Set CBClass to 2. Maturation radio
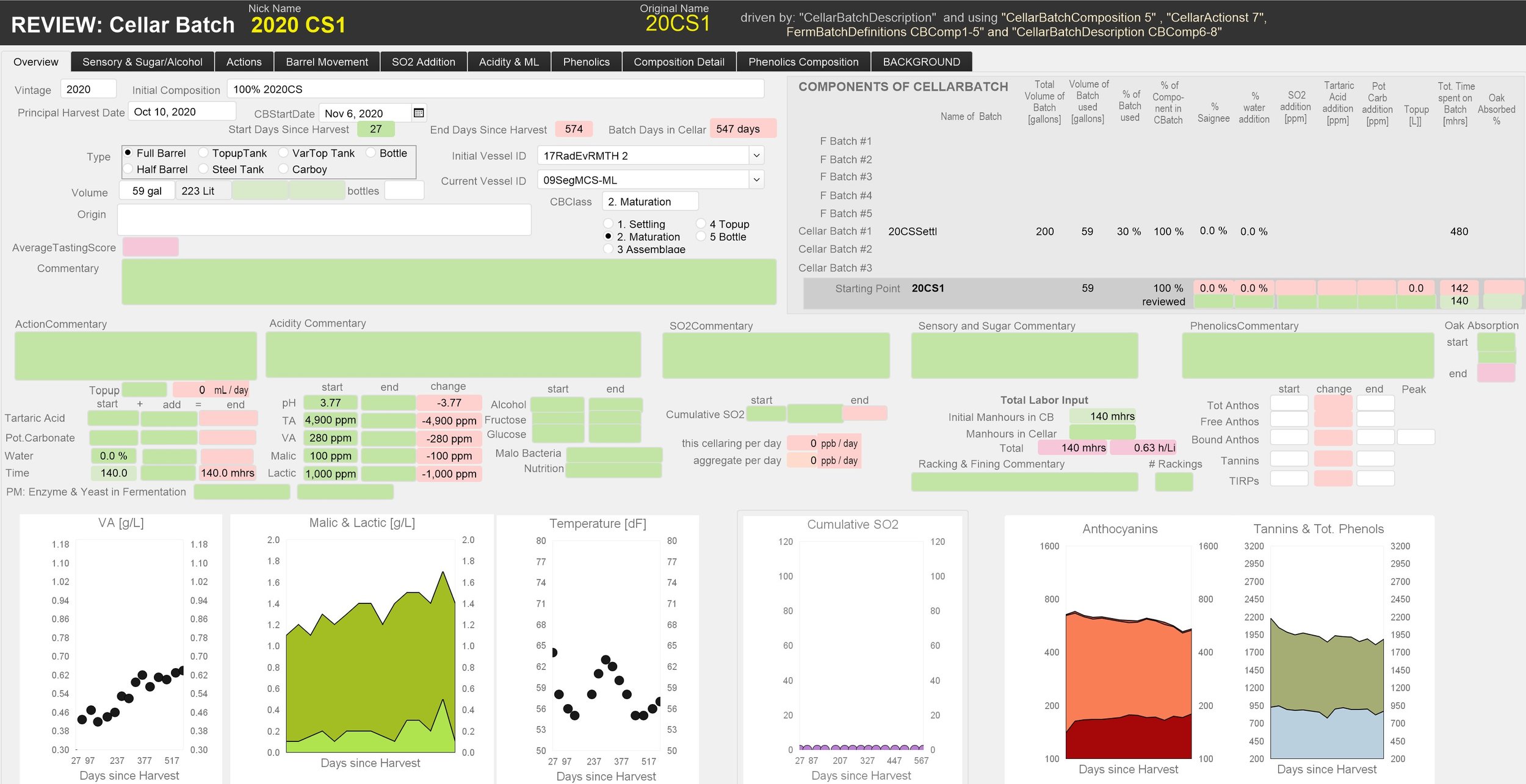This screenshot has width=1526, height=784. point(608,236)
